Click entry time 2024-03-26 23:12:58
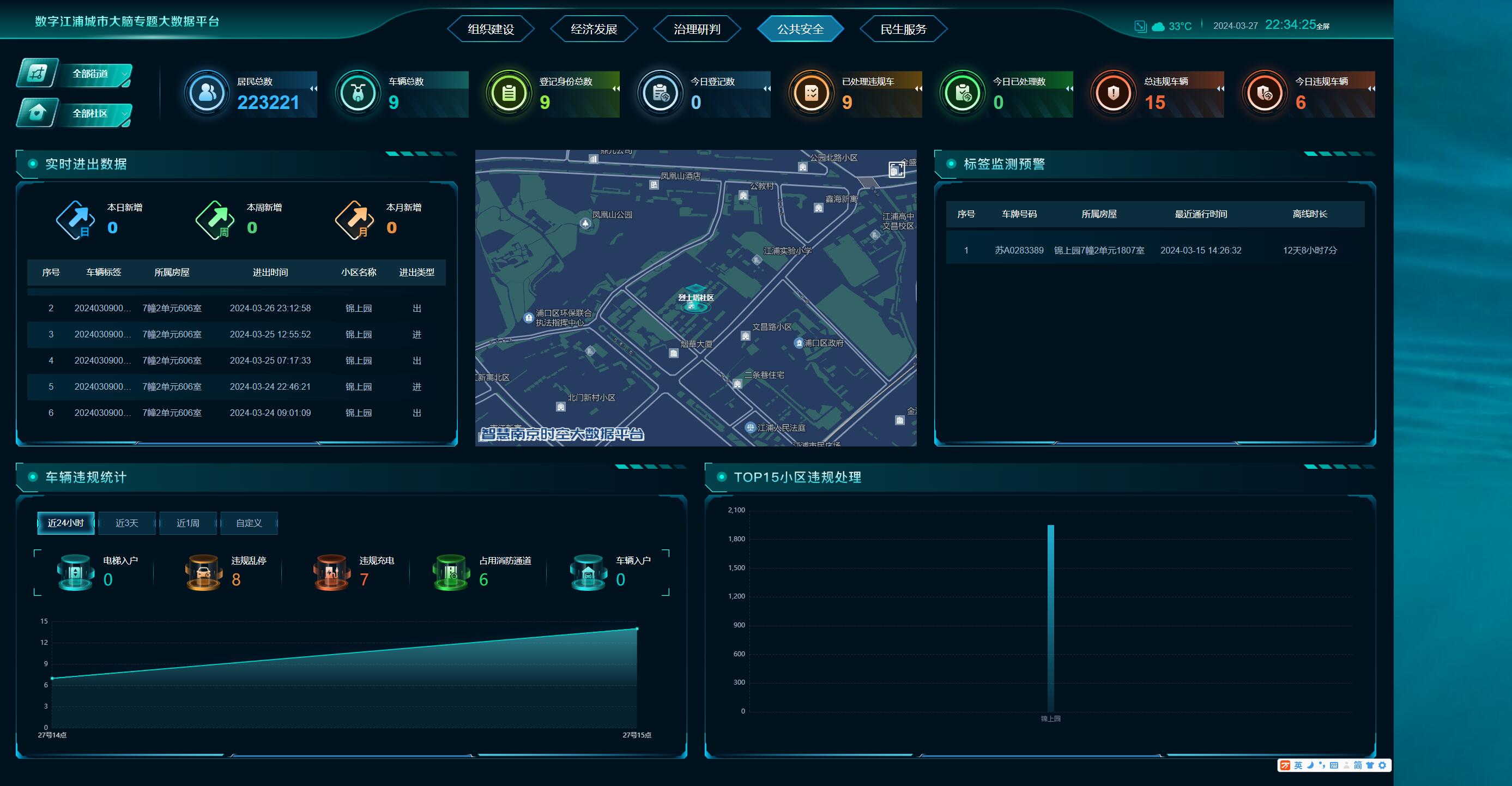The width and height of the screenshot is (1512, 786). point(270,308)
